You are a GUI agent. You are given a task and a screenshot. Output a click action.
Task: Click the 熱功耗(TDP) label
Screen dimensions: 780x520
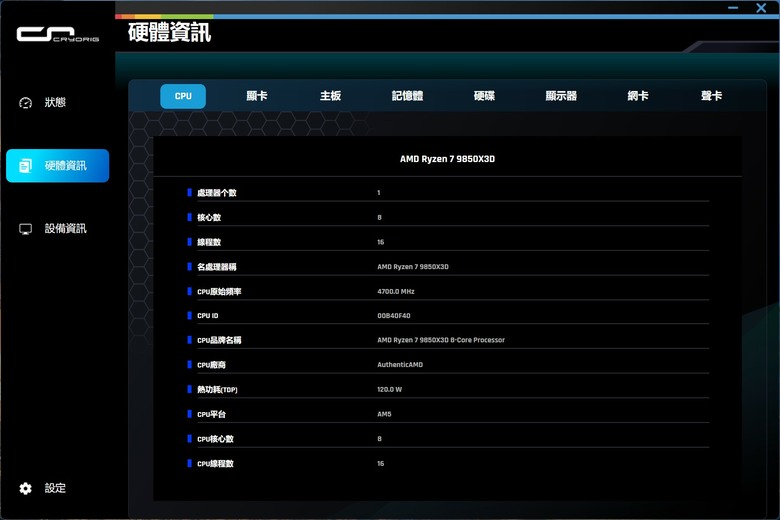pos(217,390)
